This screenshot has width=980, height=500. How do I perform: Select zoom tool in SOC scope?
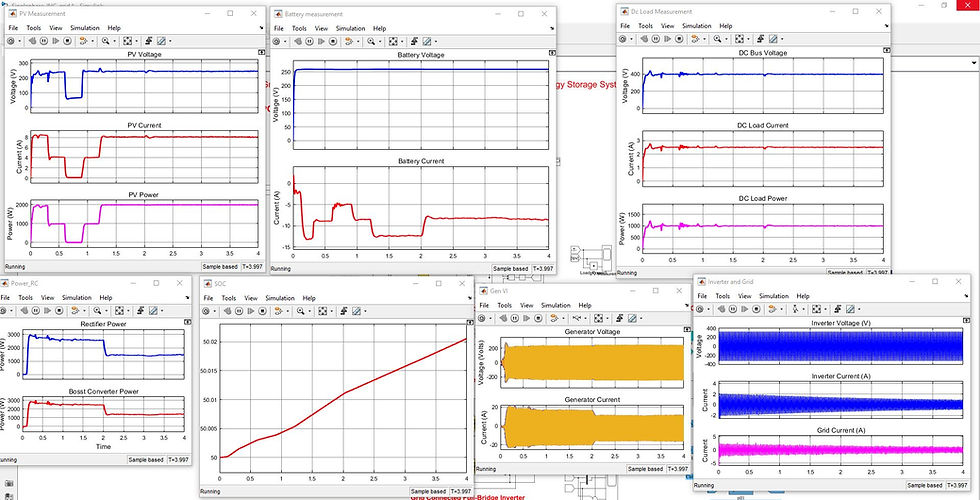tap(301, 311)
